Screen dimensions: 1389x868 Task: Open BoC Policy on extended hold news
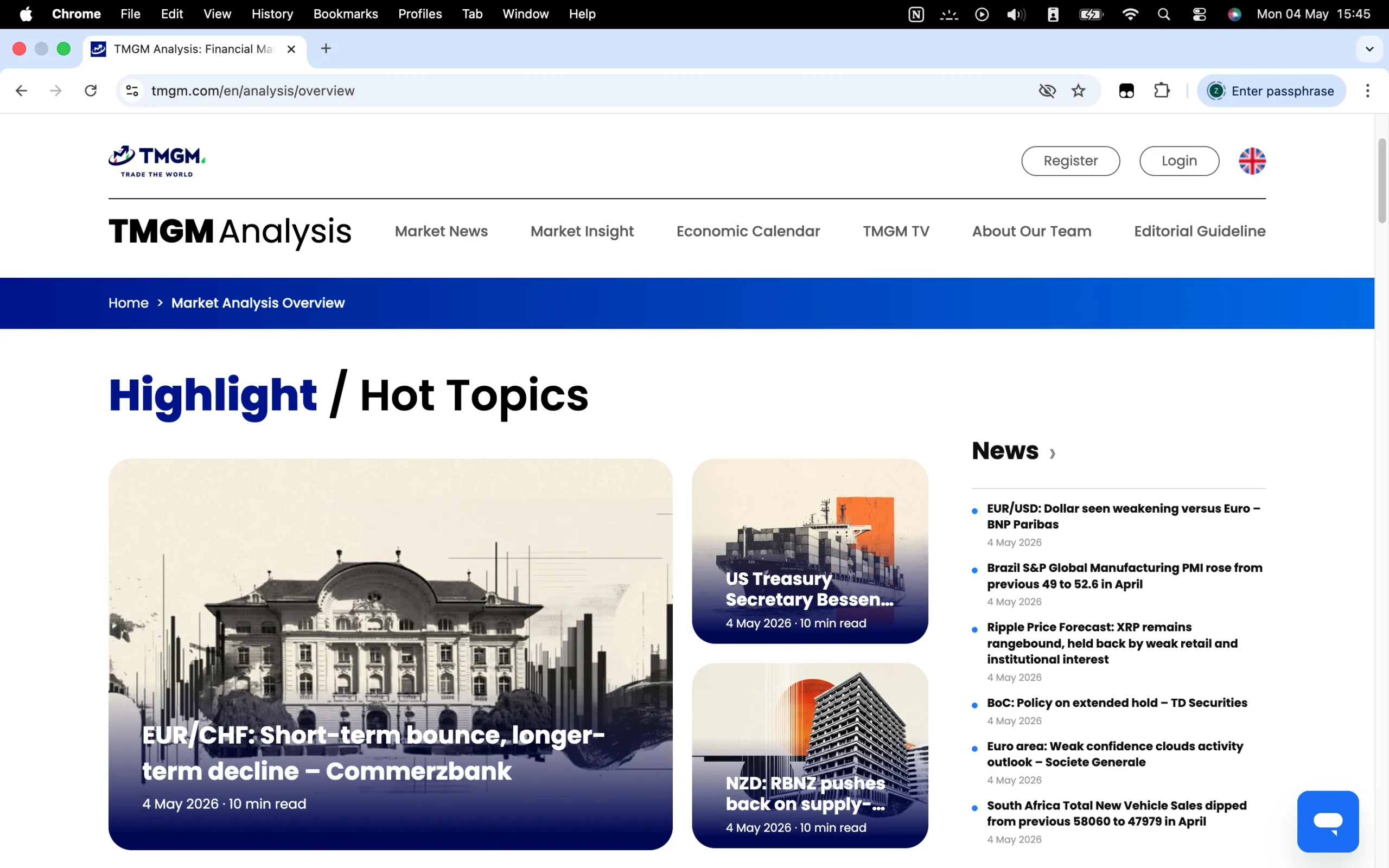coord(1117,703)
